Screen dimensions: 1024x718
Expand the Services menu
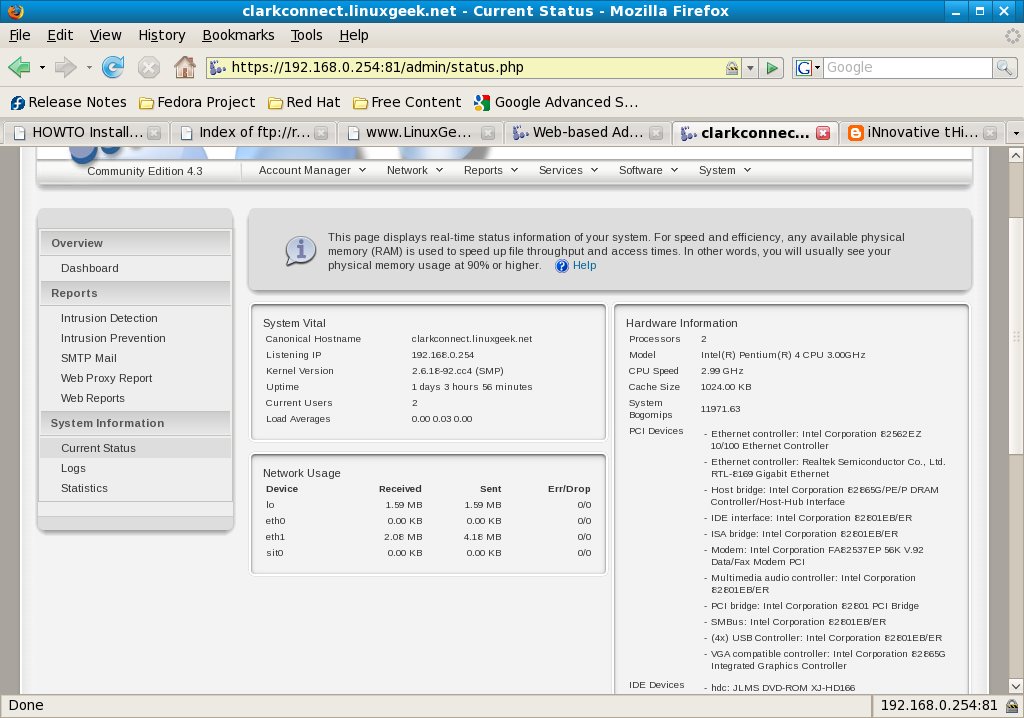[x=568, y=170]
